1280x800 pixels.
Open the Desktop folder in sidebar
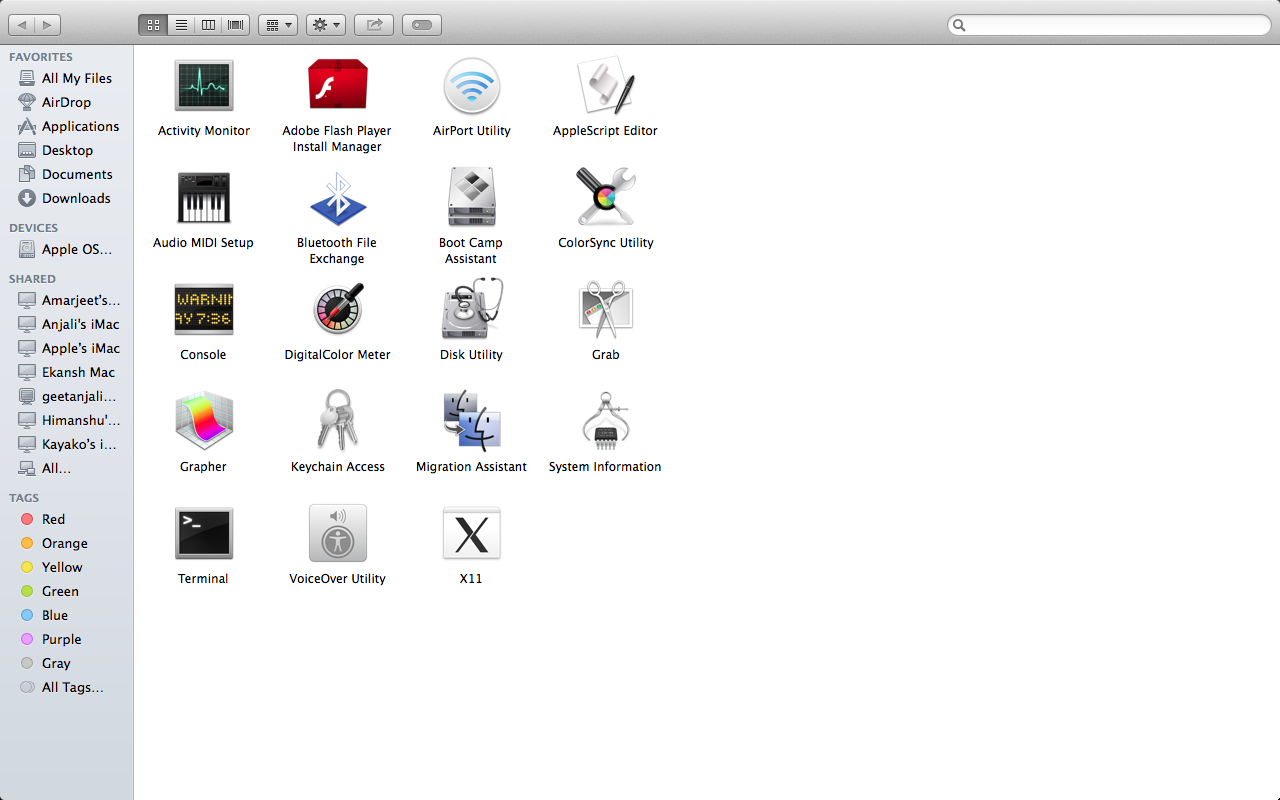pos(66,150)
